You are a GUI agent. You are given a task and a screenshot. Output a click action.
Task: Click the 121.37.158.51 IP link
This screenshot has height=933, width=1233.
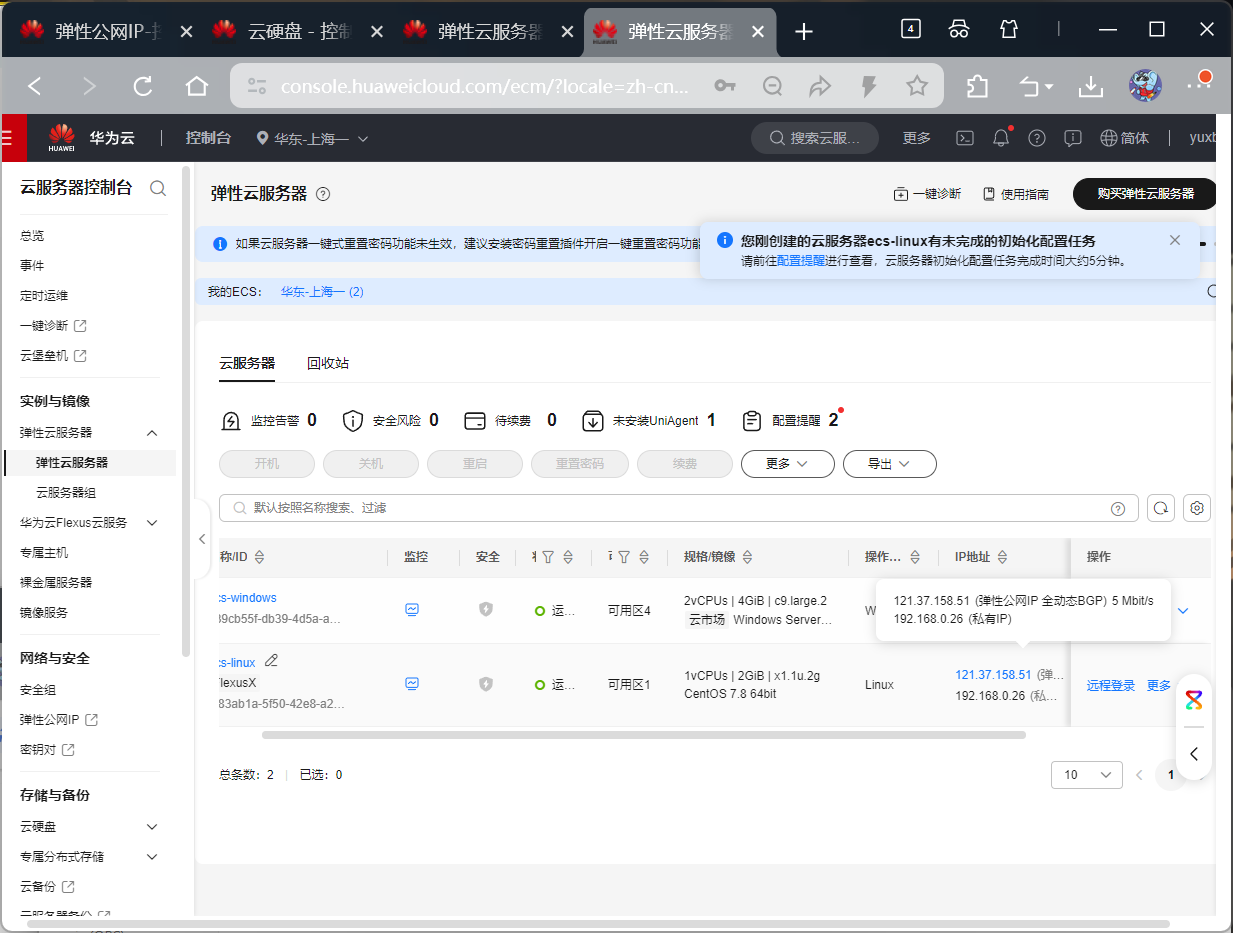(993, 675)
